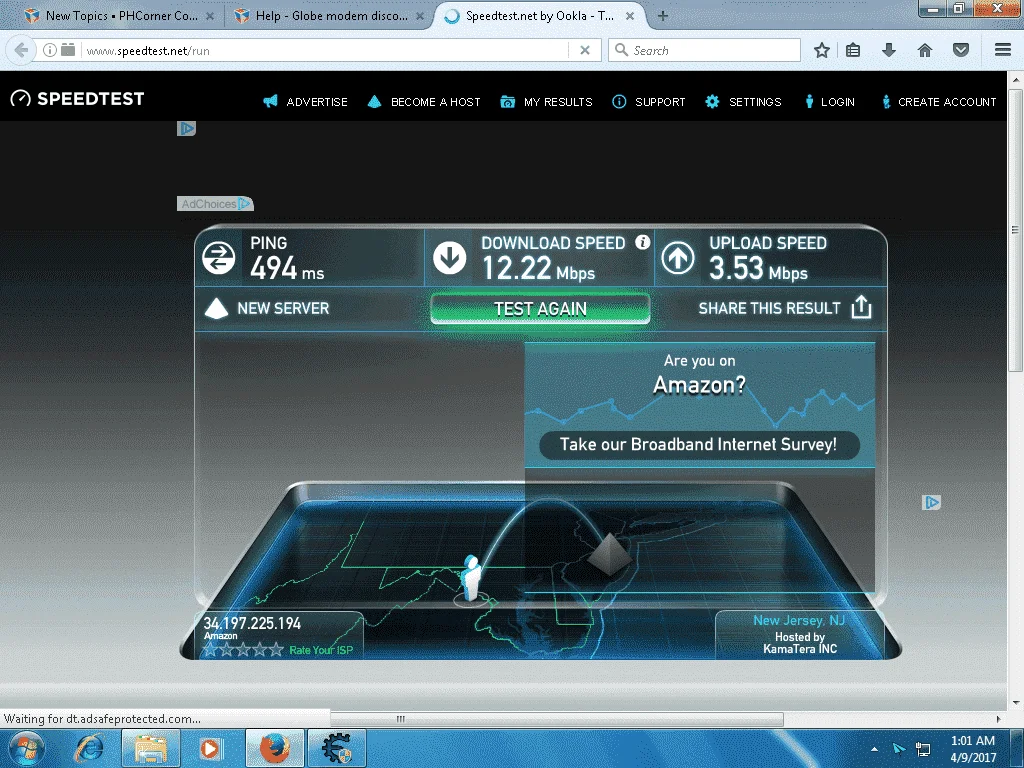The image size is (1024, 768).
Task: Click the server pyramid on map
Action: coord(609,554)
